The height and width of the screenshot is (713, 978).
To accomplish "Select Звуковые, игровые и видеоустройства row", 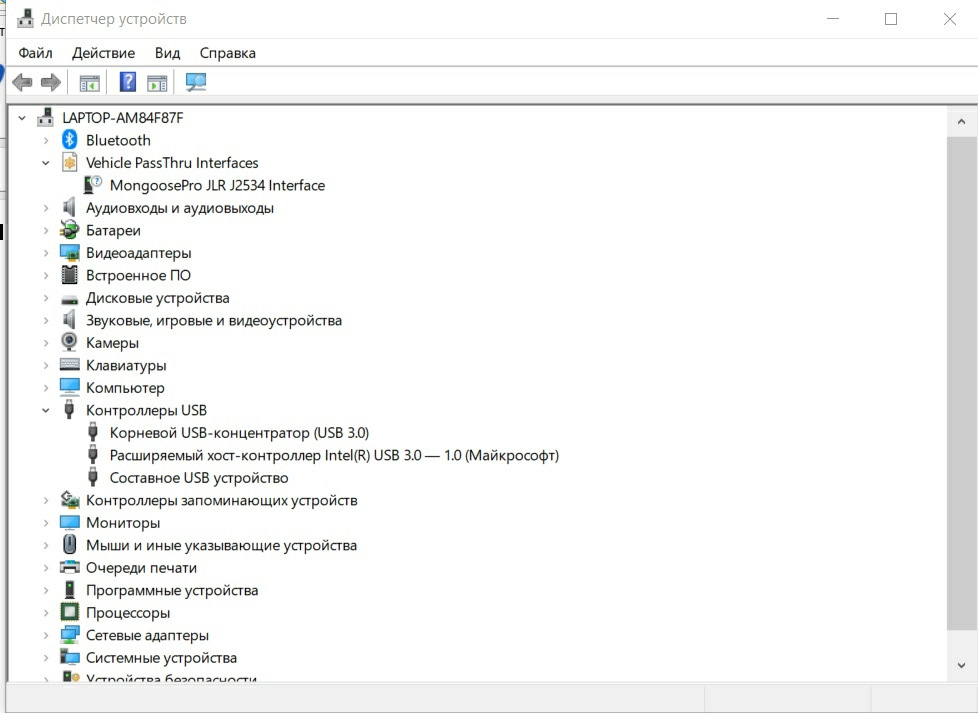I will click(x=214, y=320).
